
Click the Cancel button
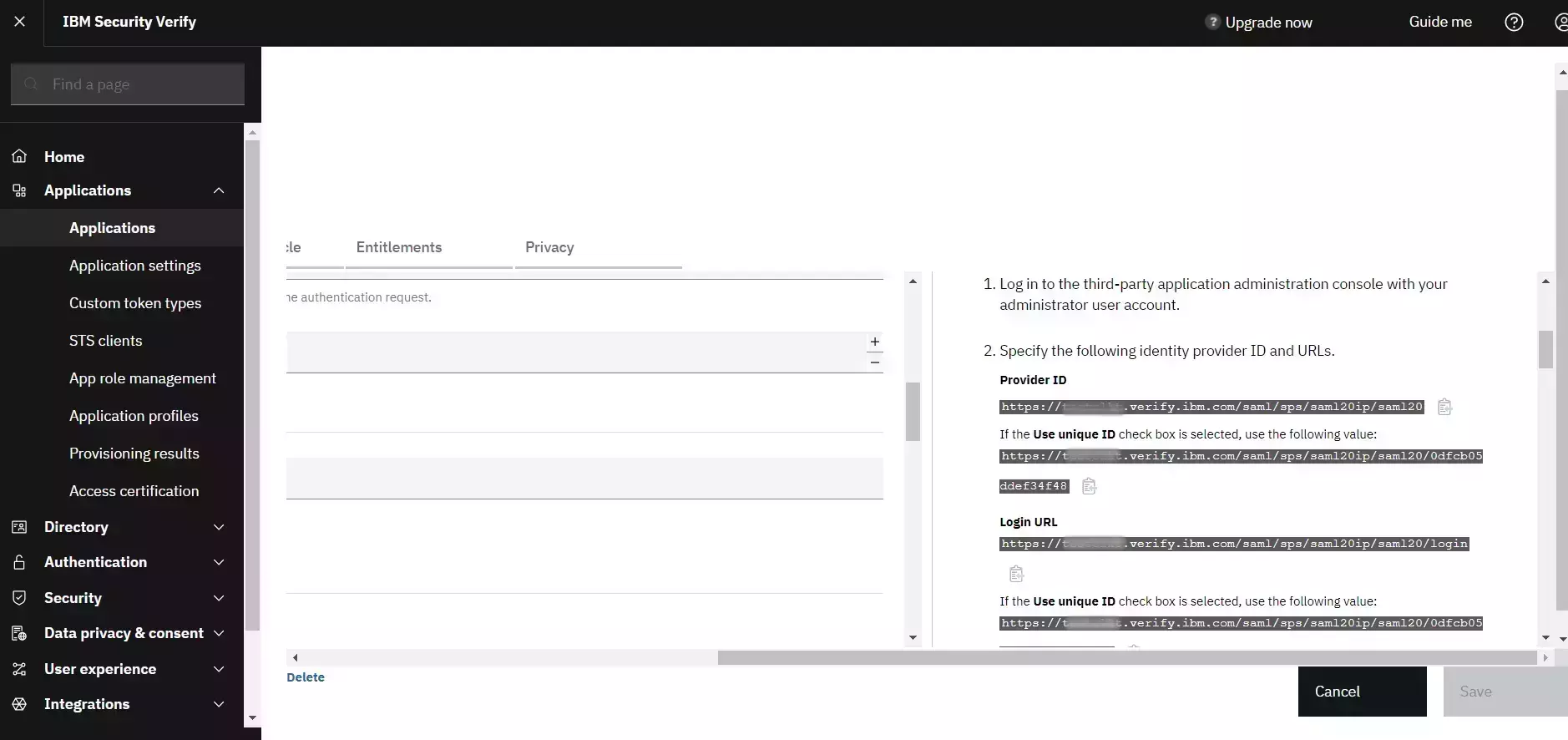tap(1362, 692)
